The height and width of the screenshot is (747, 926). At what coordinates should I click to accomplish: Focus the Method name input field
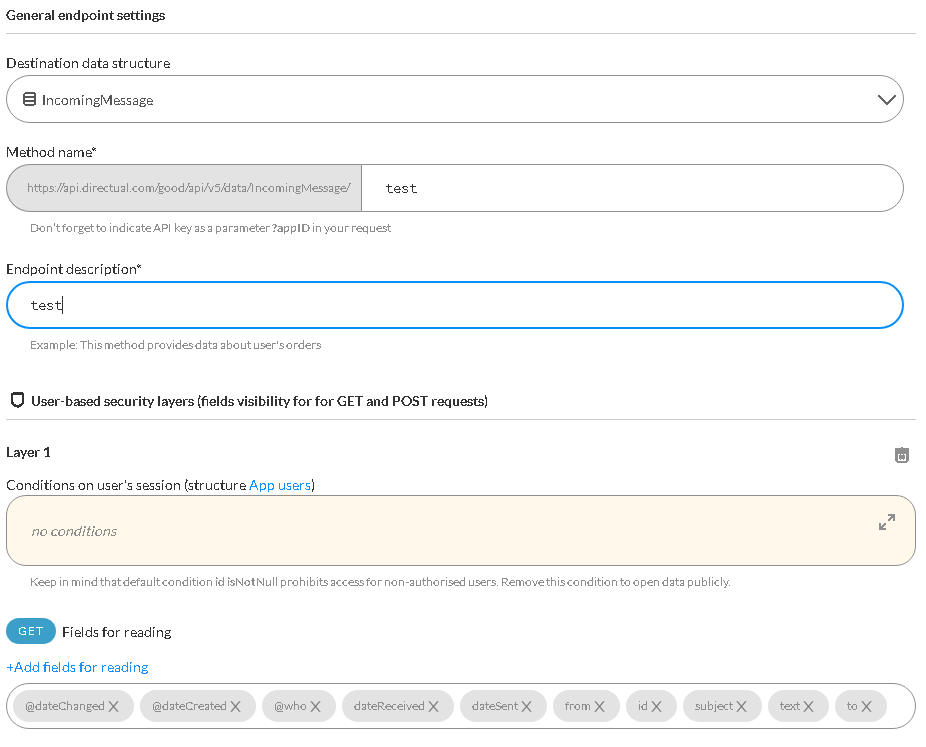coord(632,188)
